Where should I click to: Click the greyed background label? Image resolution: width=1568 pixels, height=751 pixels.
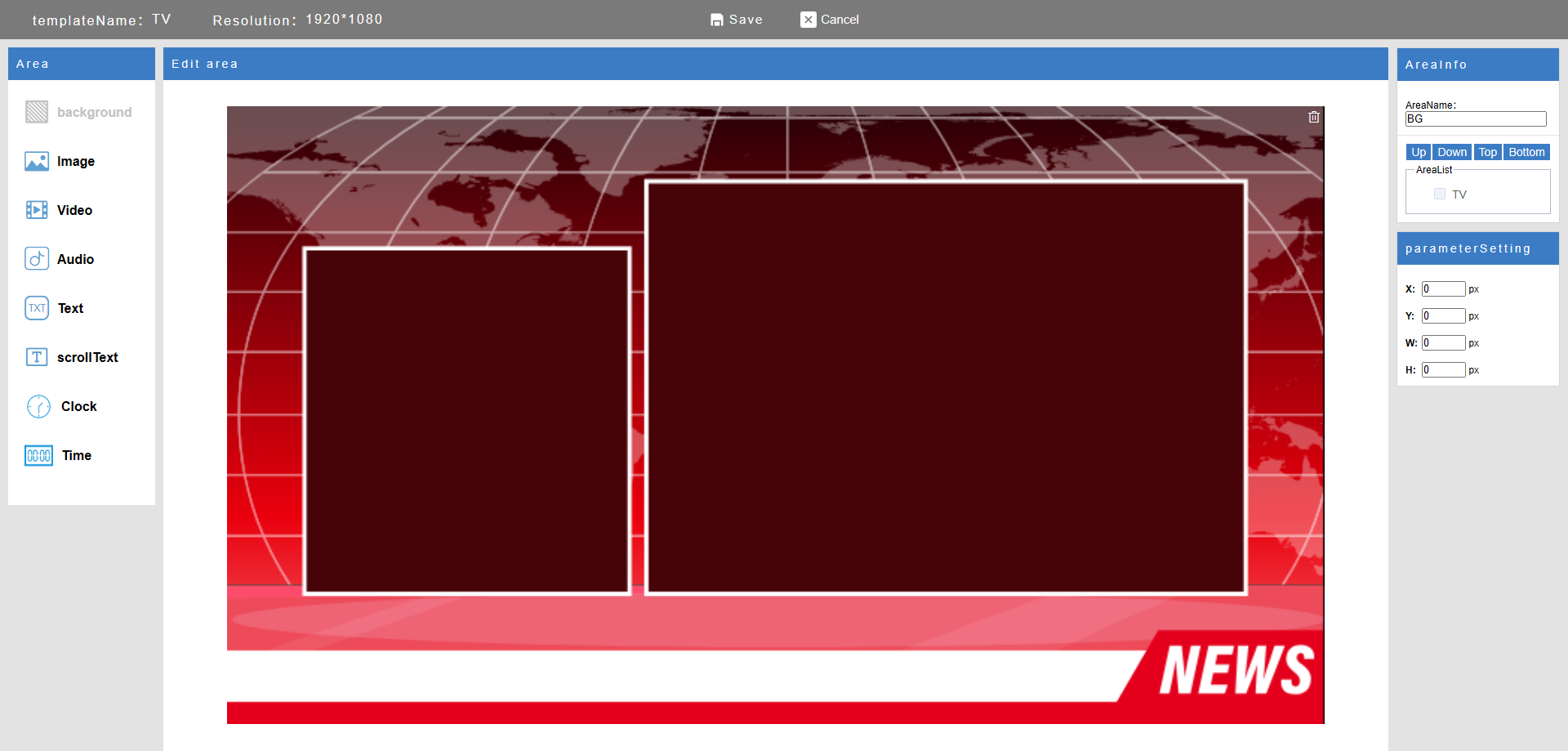click(94, 112)
